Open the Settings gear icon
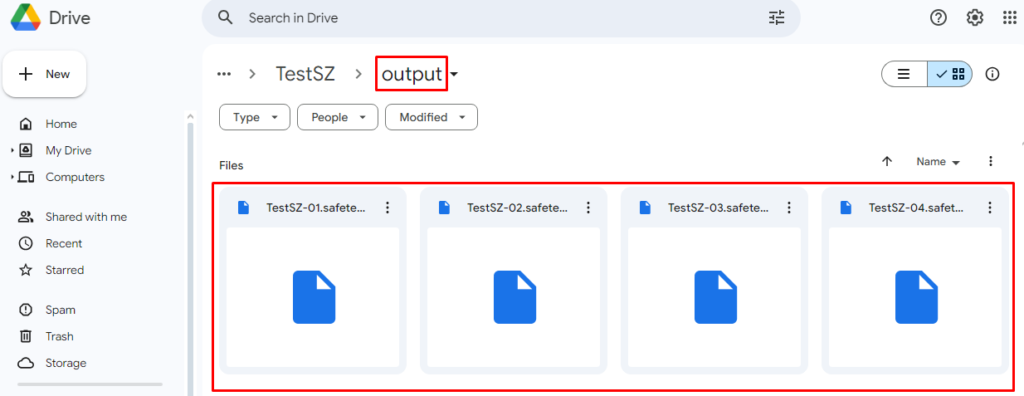Viewport: 1024px width, 396px height. pyautogui.click(x=975, y=18)
